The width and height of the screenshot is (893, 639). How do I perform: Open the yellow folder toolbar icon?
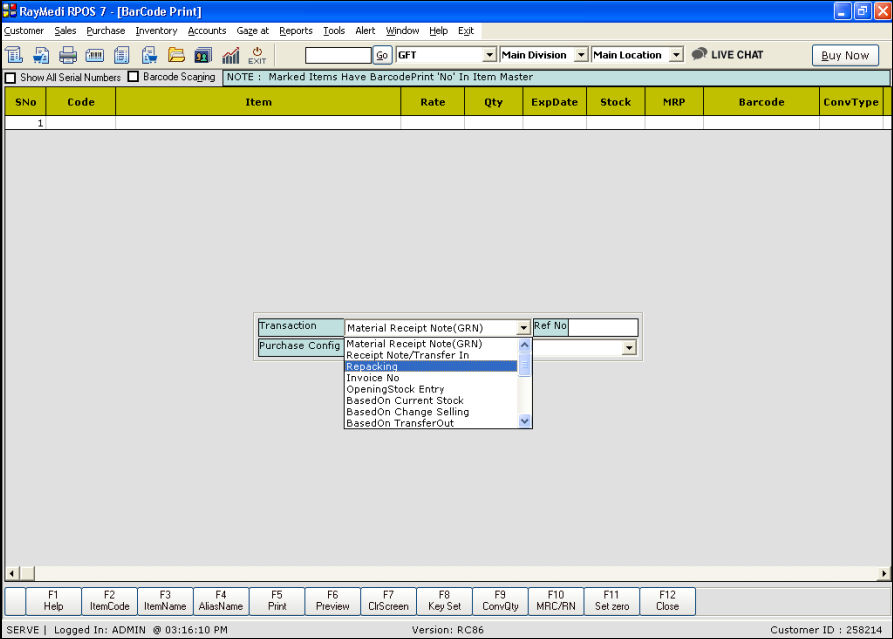coord(176,55)
